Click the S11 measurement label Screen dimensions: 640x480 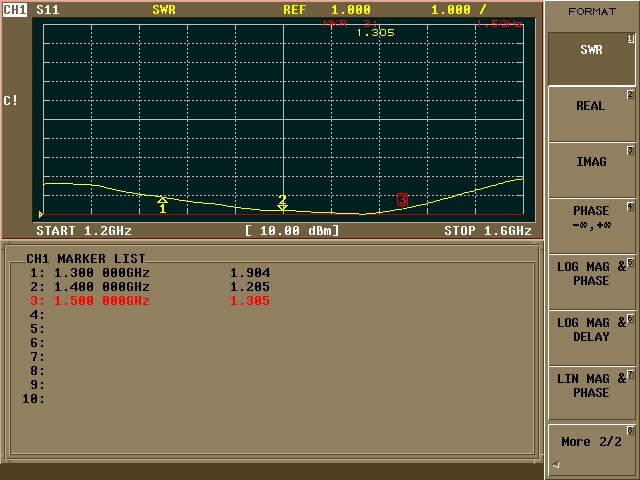[x=48, y=9]
